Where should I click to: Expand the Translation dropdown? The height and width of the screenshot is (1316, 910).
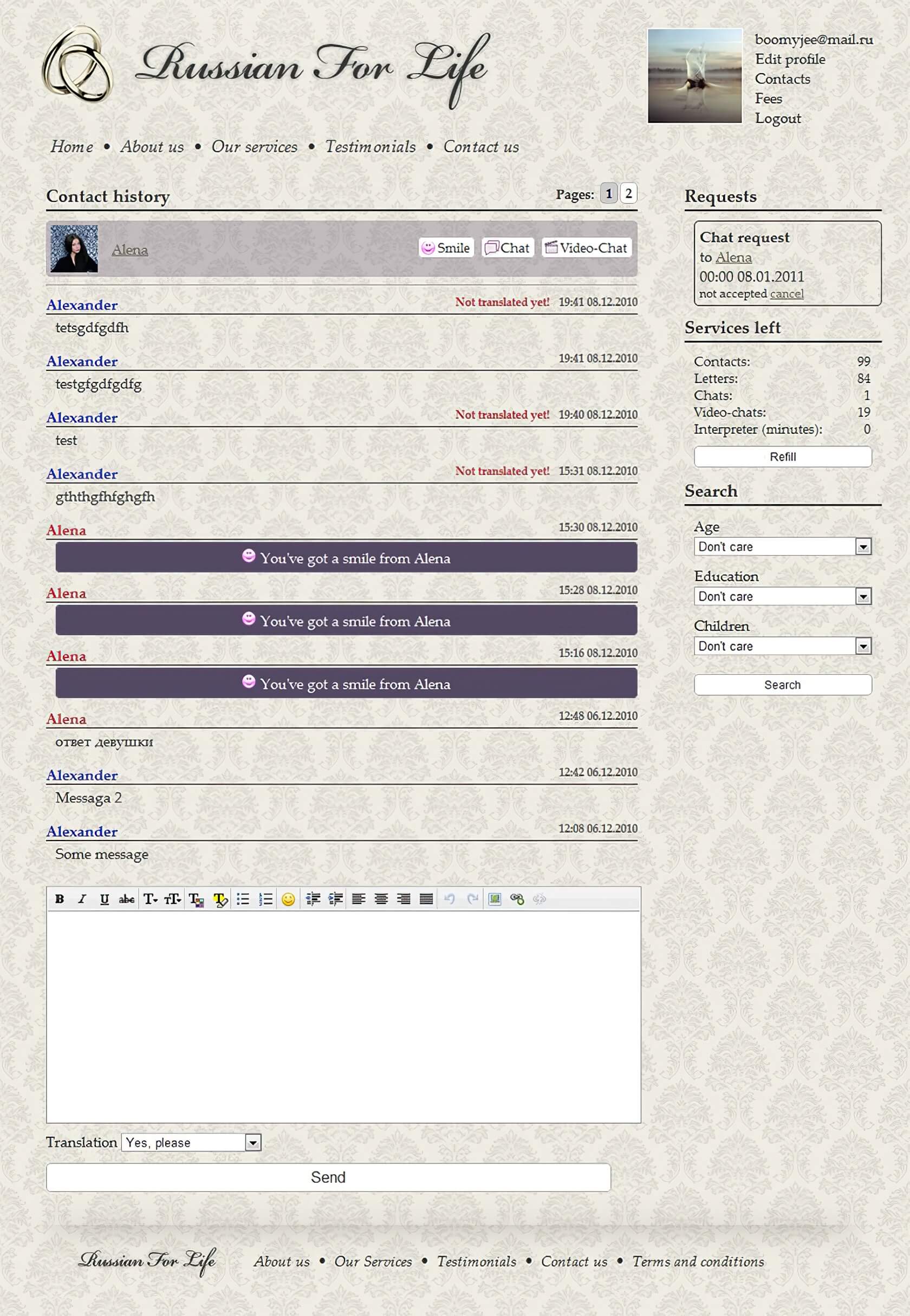(x=253, y=1142)
